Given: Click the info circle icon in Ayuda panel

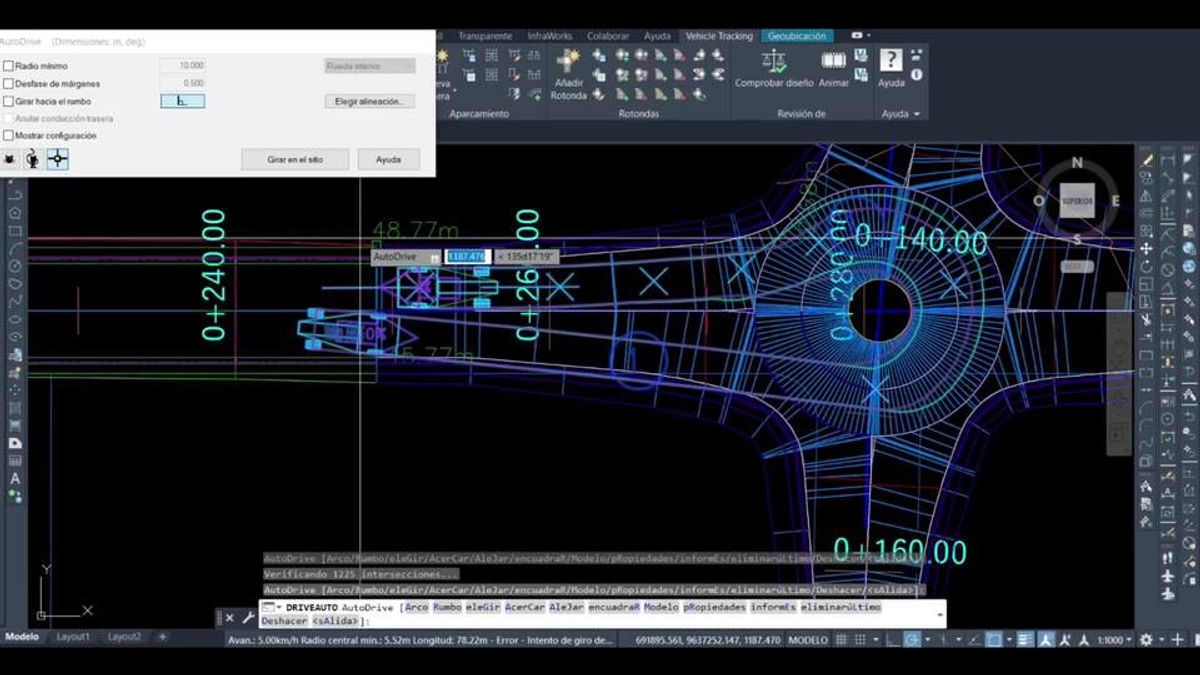Looking at the screenshot, I should (916, 75).
